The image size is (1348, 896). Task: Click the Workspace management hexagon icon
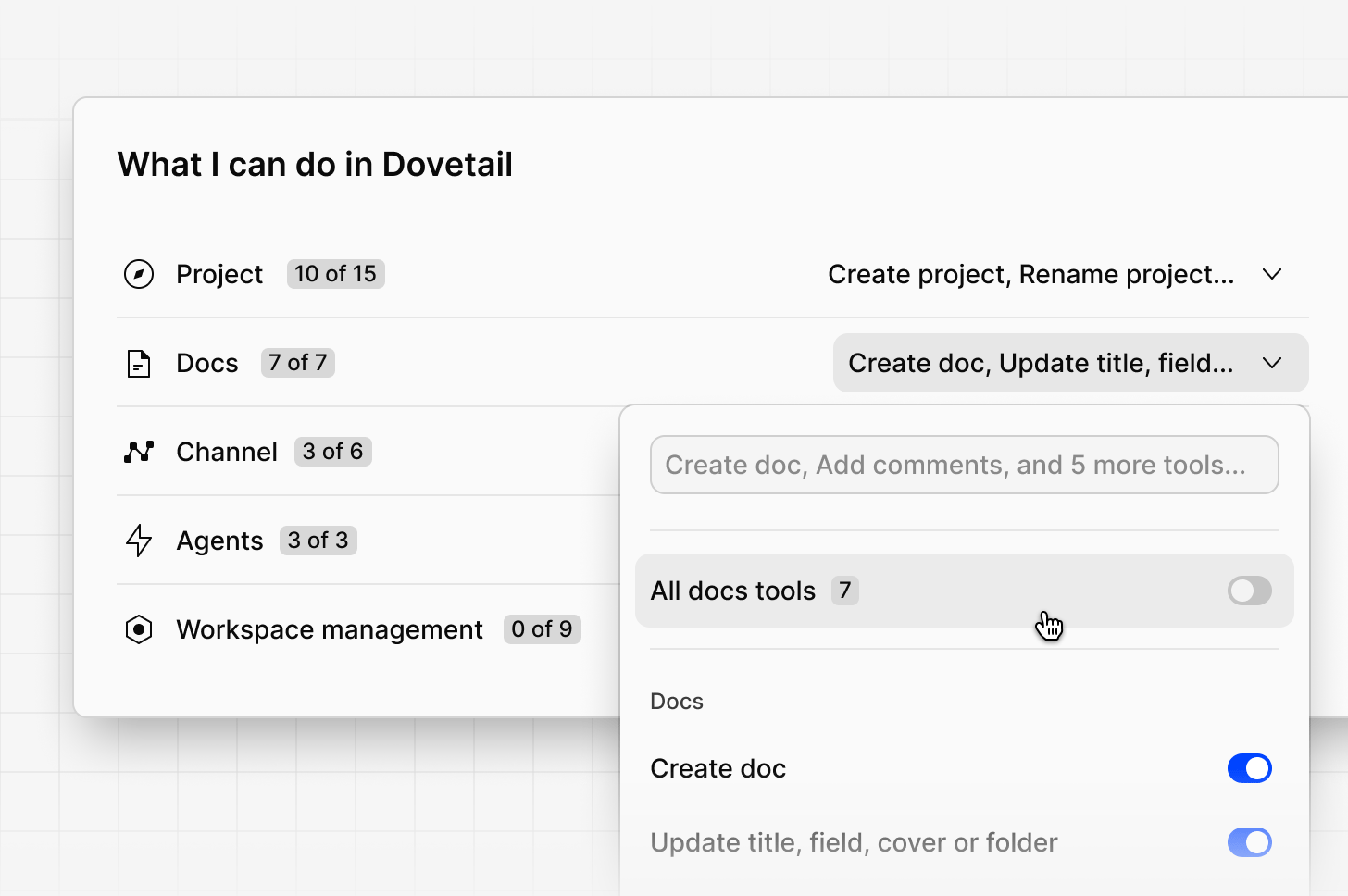(x=139, y=629)
